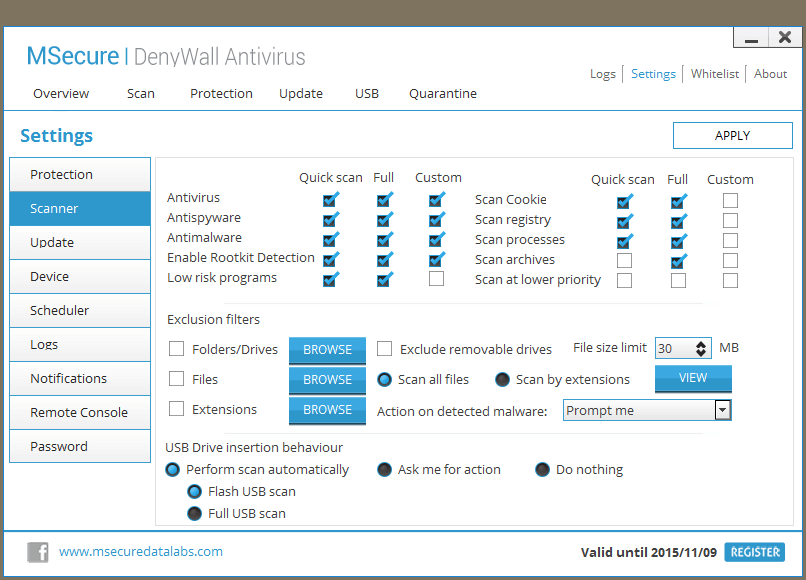806x580 pixels.
Task: Uncheck Antivirus for Quick scan
Action: pos(331,199)
